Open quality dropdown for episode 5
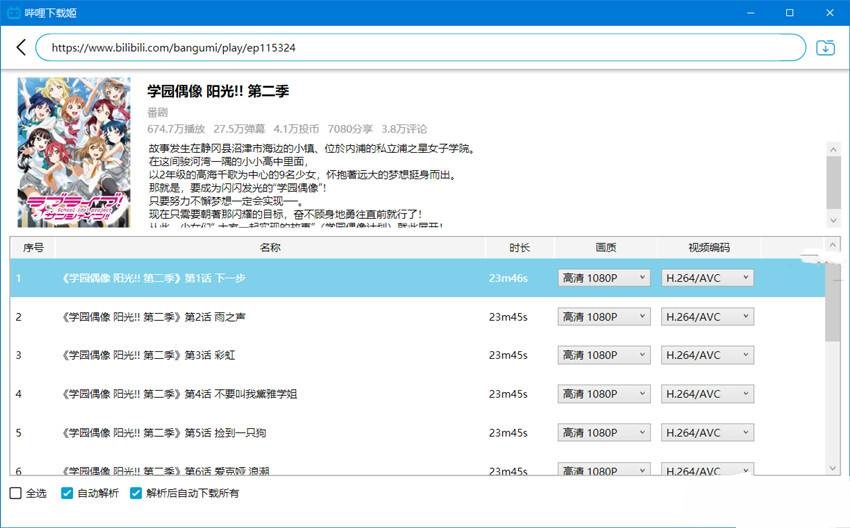 click(x=604, y=433)
